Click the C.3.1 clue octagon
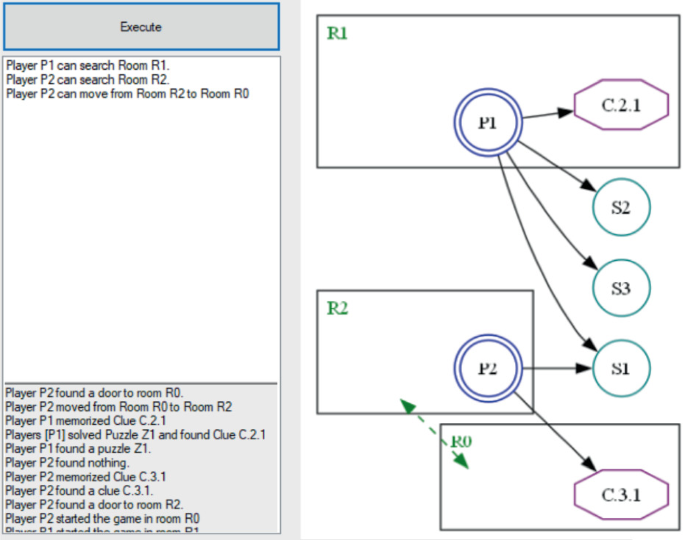 pos(621,495)
